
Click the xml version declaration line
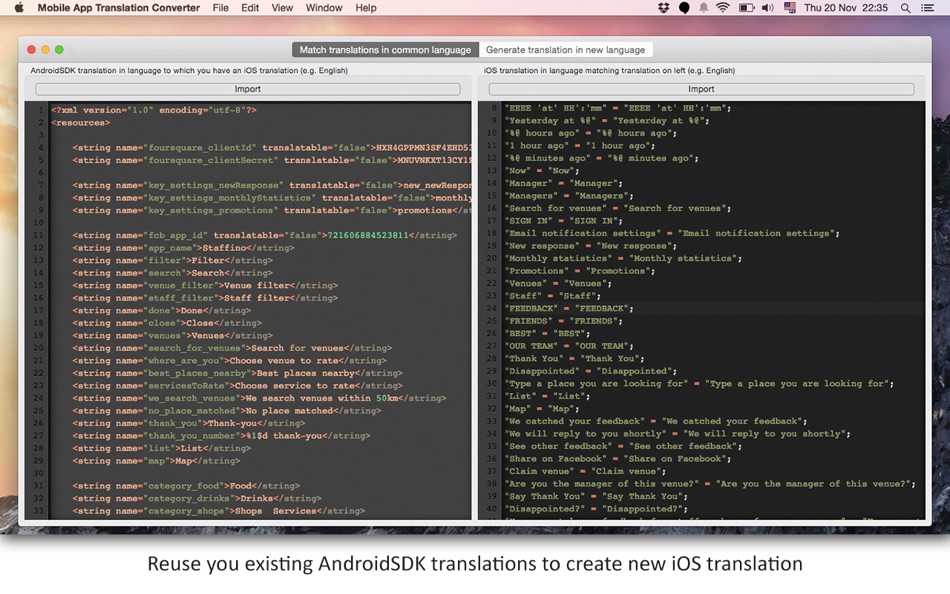click(154, 110)
